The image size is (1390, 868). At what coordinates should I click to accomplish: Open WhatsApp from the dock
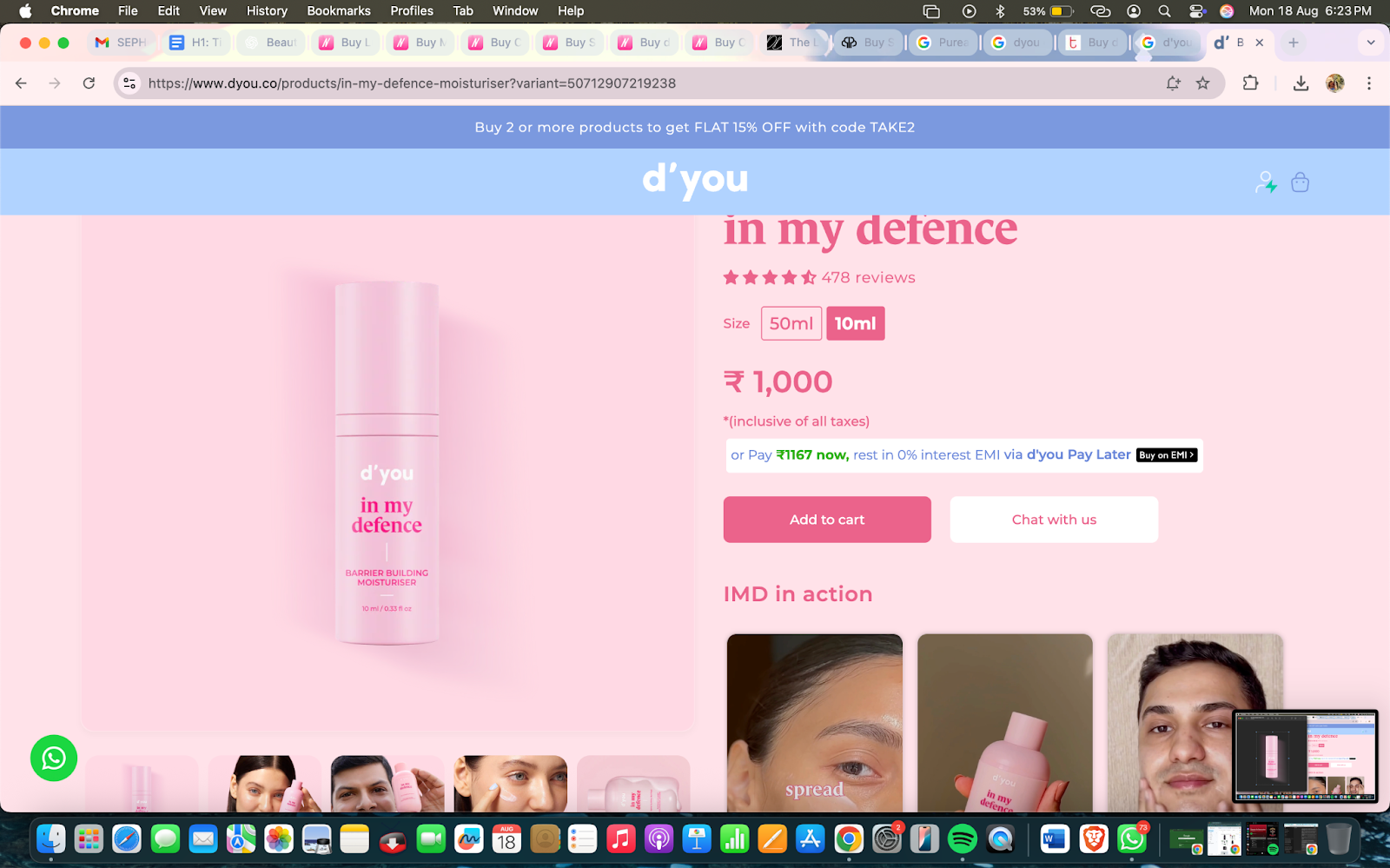click(x=1132, y=838)
